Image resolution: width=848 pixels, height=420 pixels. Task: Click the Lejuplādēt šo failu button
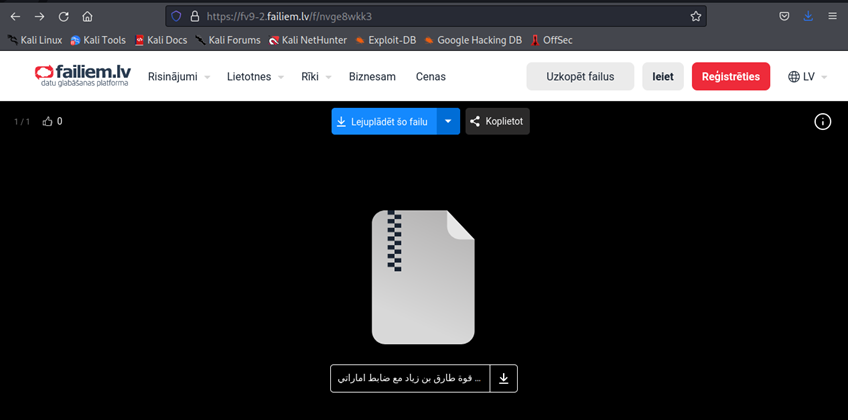pyautogui.click(x=384, y=122)
